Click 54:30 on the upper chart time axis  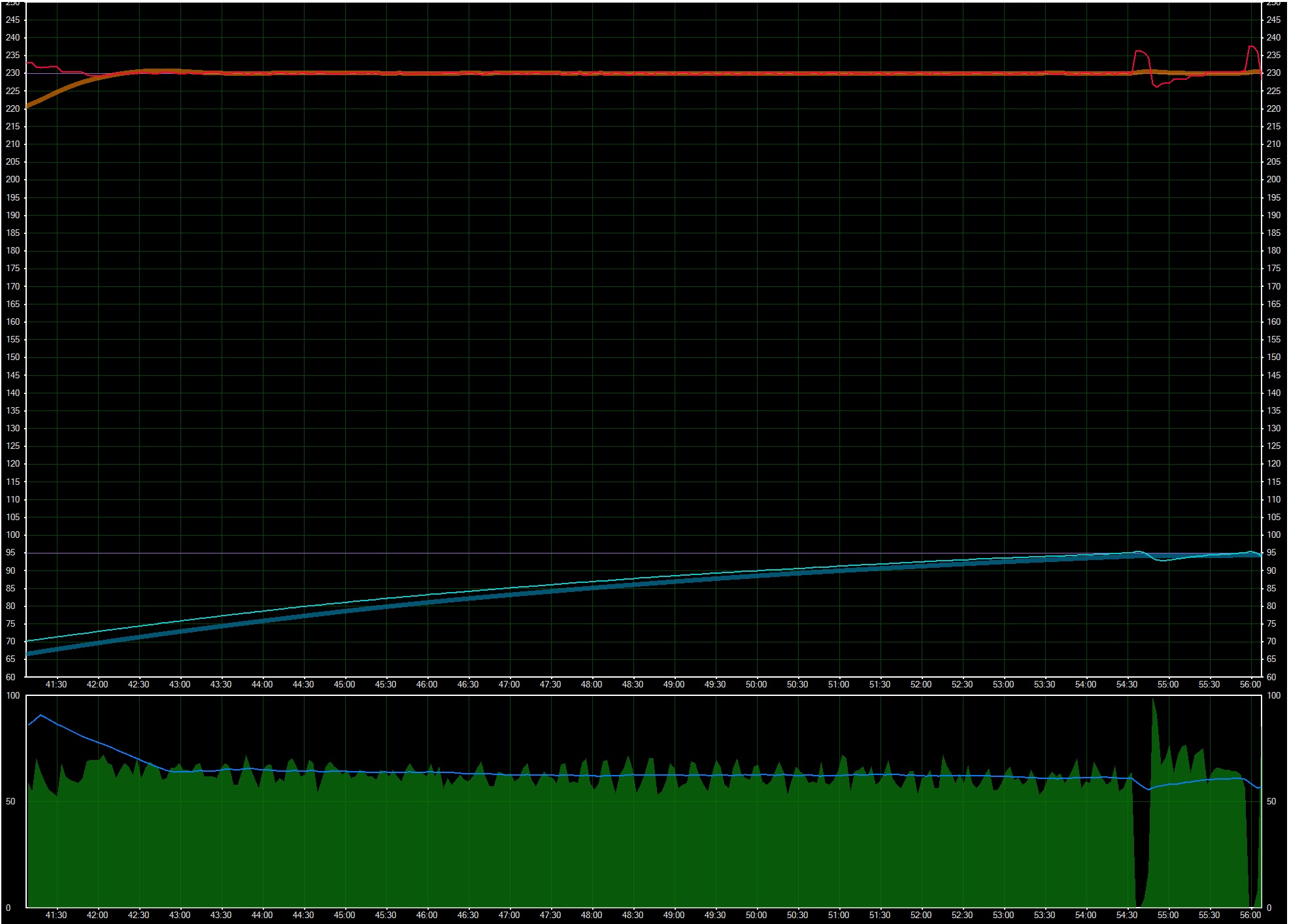(1127, 685)
